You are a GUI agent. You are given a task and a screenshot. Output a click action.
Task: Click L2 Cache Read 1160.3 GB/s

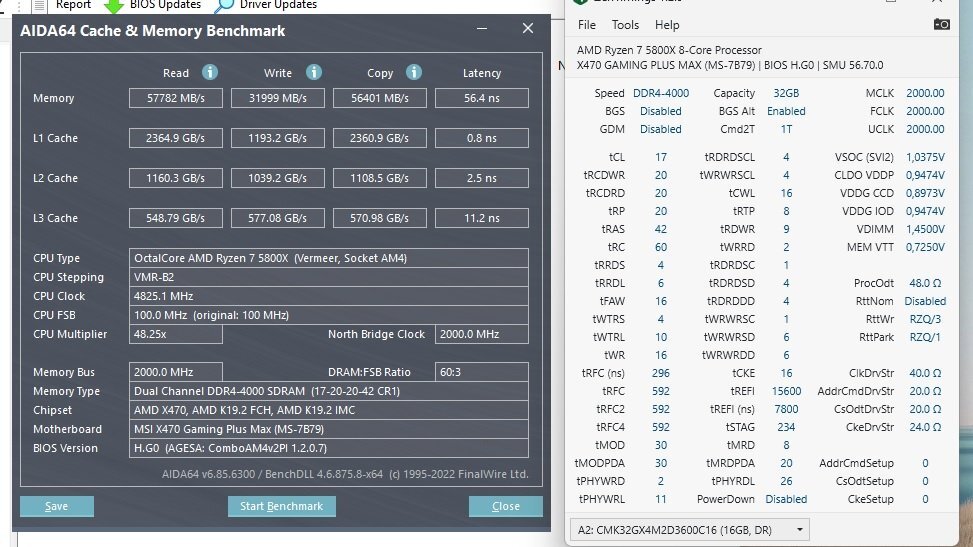tap(176, 178)
